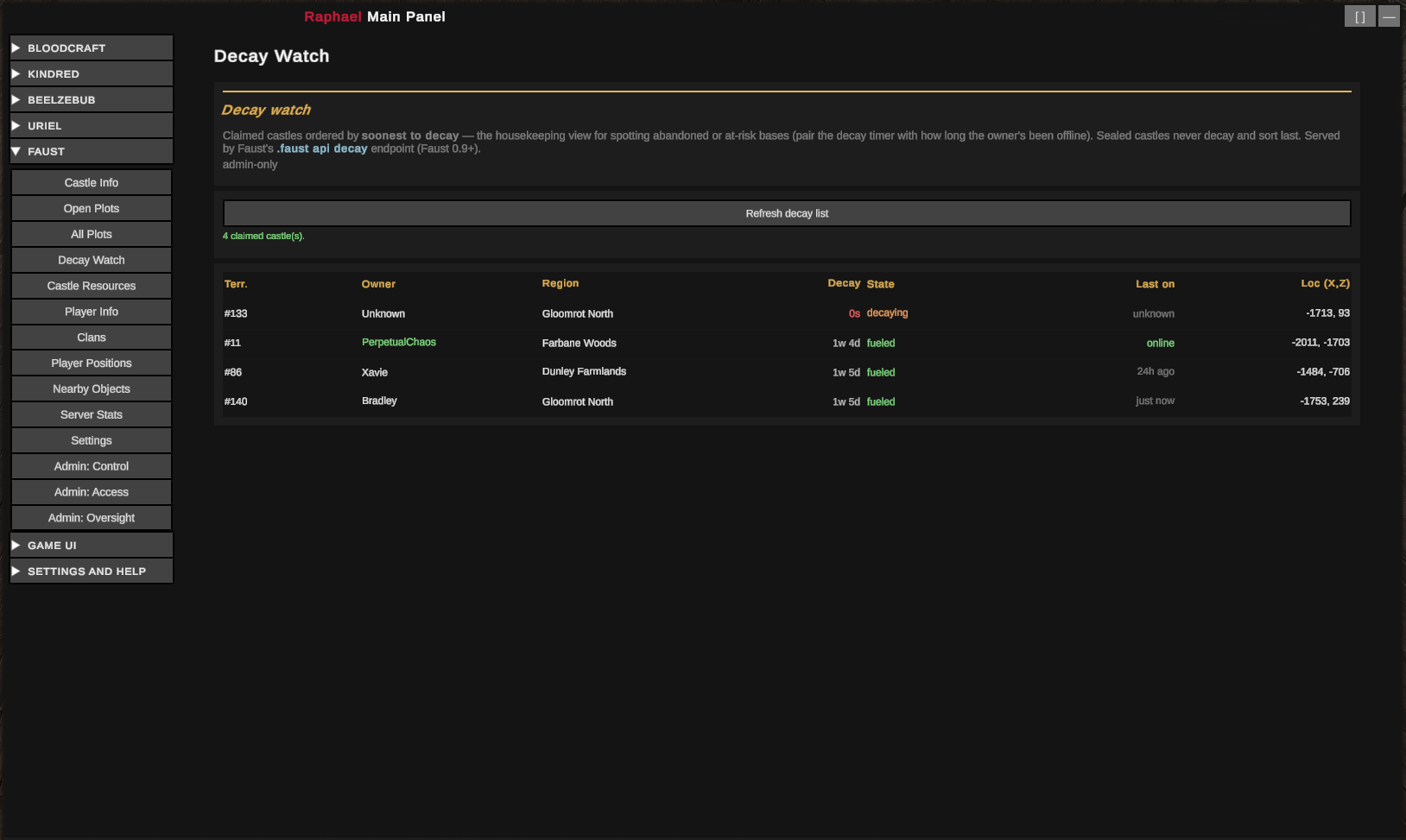Screen dimensions: 1406x840
Task: Click the decaying state label
Action: [887, 313]
